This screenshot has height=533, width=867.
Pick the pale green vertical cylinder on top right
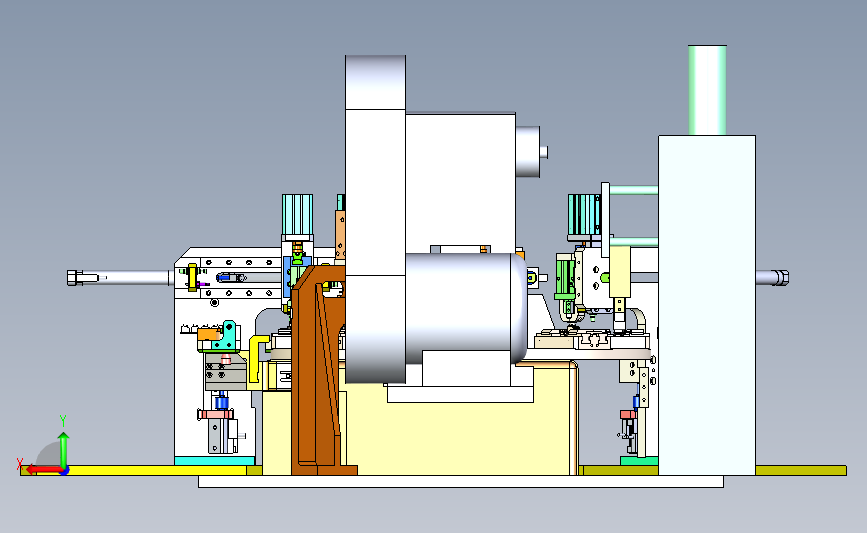tap(707, 90)
